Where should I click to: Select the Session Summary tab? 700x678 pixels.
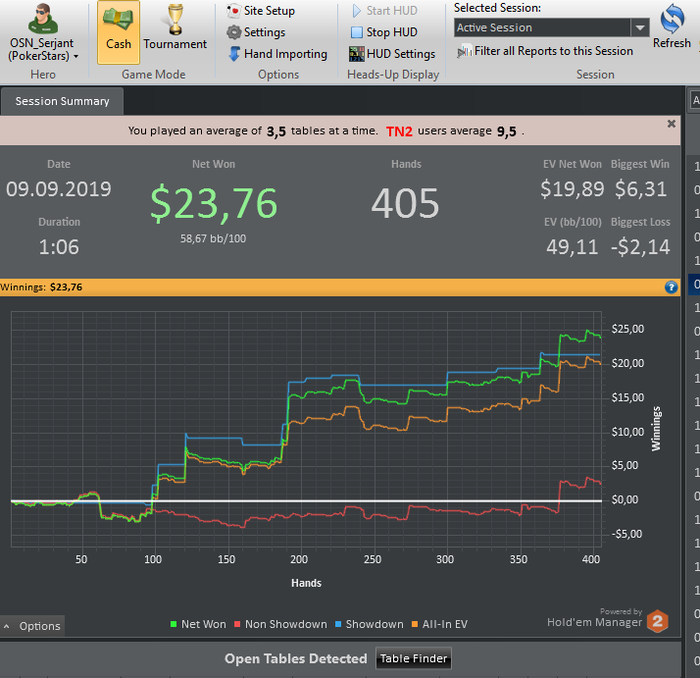tap(62, 101)
